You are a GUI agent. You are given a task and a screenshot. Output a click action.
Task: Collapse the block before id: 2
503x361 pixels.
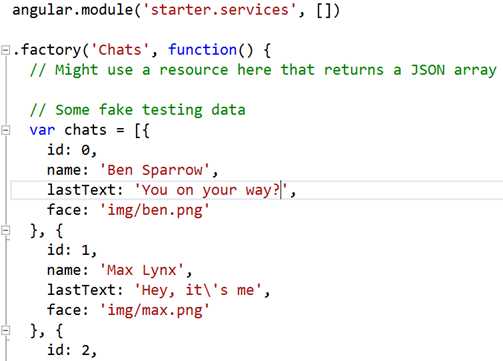click(5, 330)
